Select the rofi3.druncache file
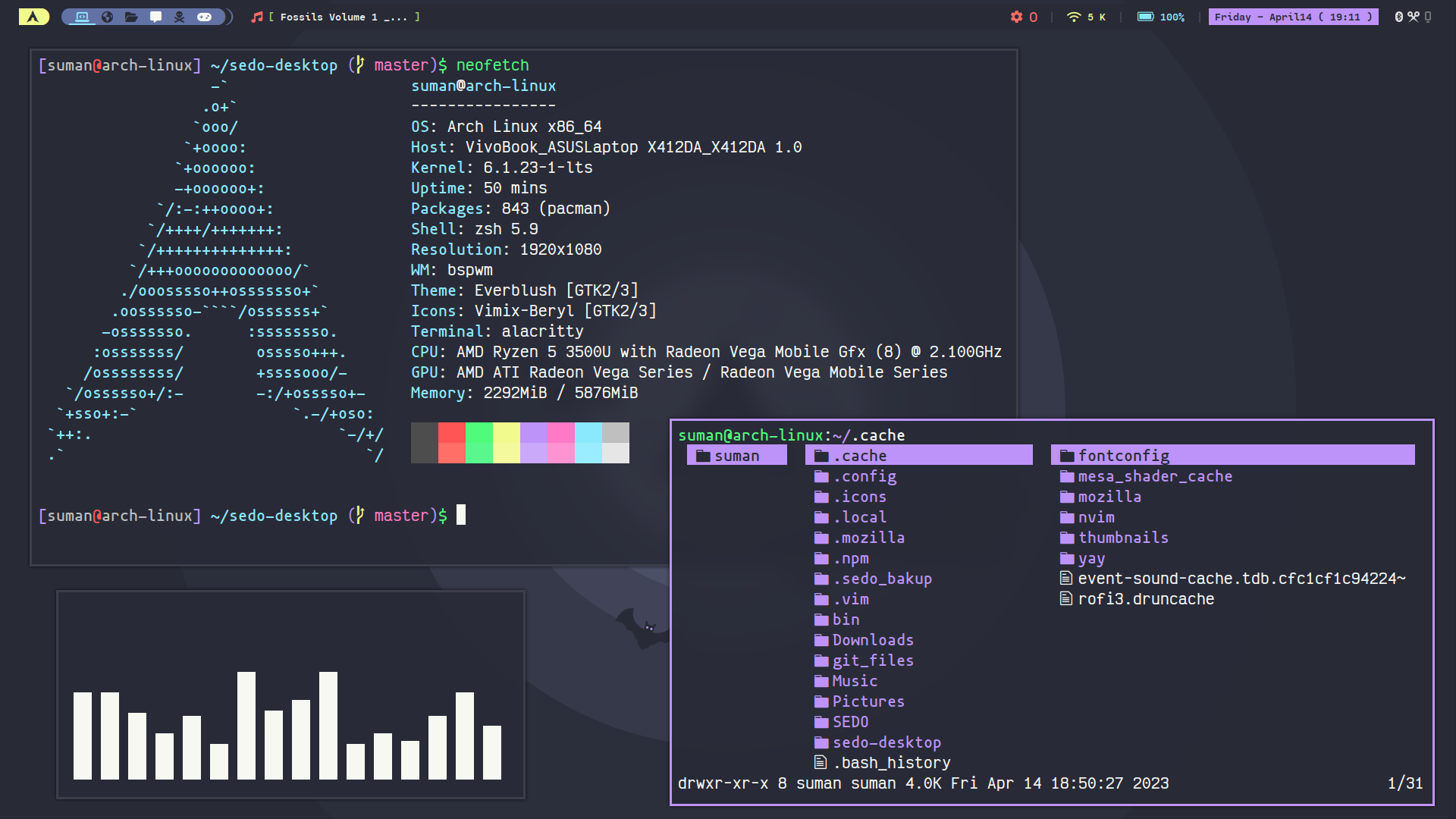The height and width of the screenshot is (819, 1456). (1145, 599)
